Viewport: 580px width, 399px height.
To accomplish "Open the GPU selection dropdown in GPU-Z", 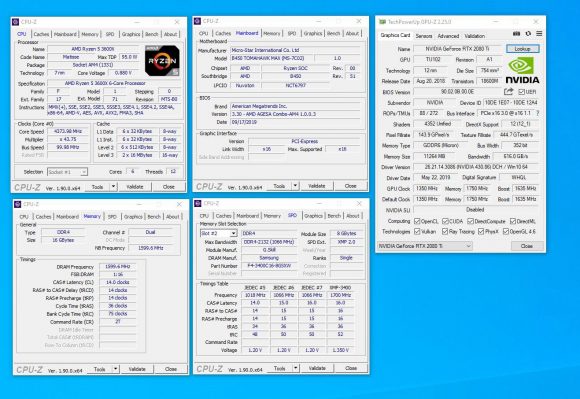I will pyautogui.click(x=425, y=246).
